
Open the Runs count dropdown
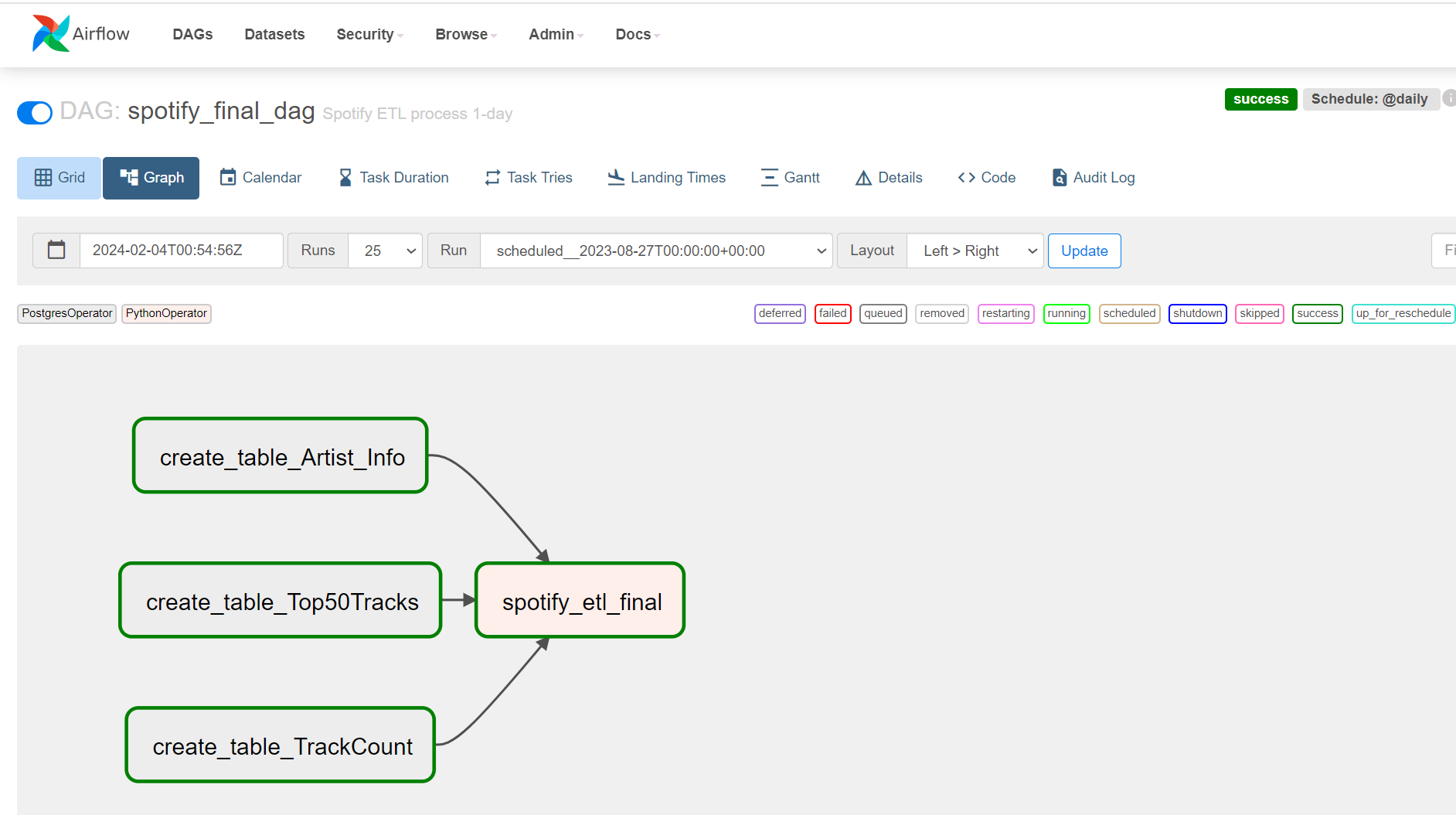coord(385,251)
